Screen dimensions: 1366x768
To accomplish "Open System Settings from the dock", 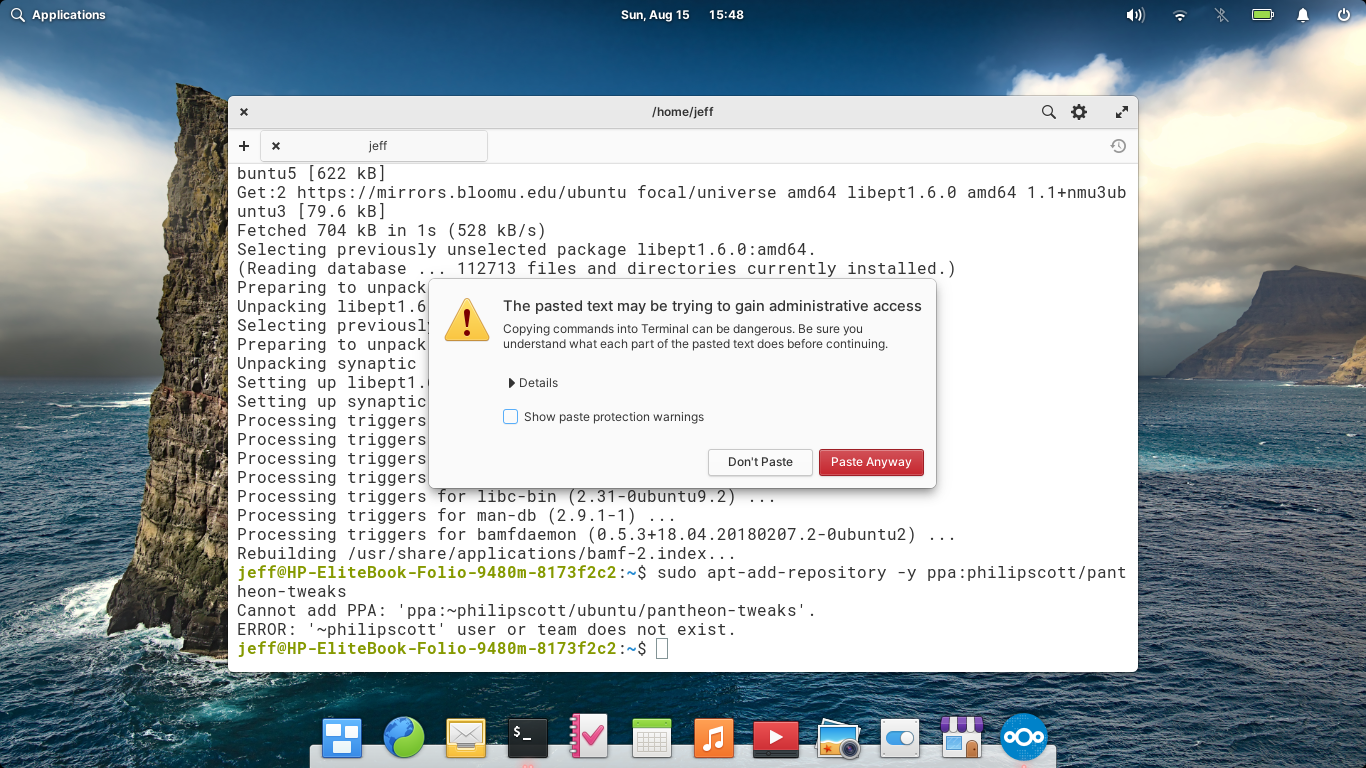I will 900,738.
